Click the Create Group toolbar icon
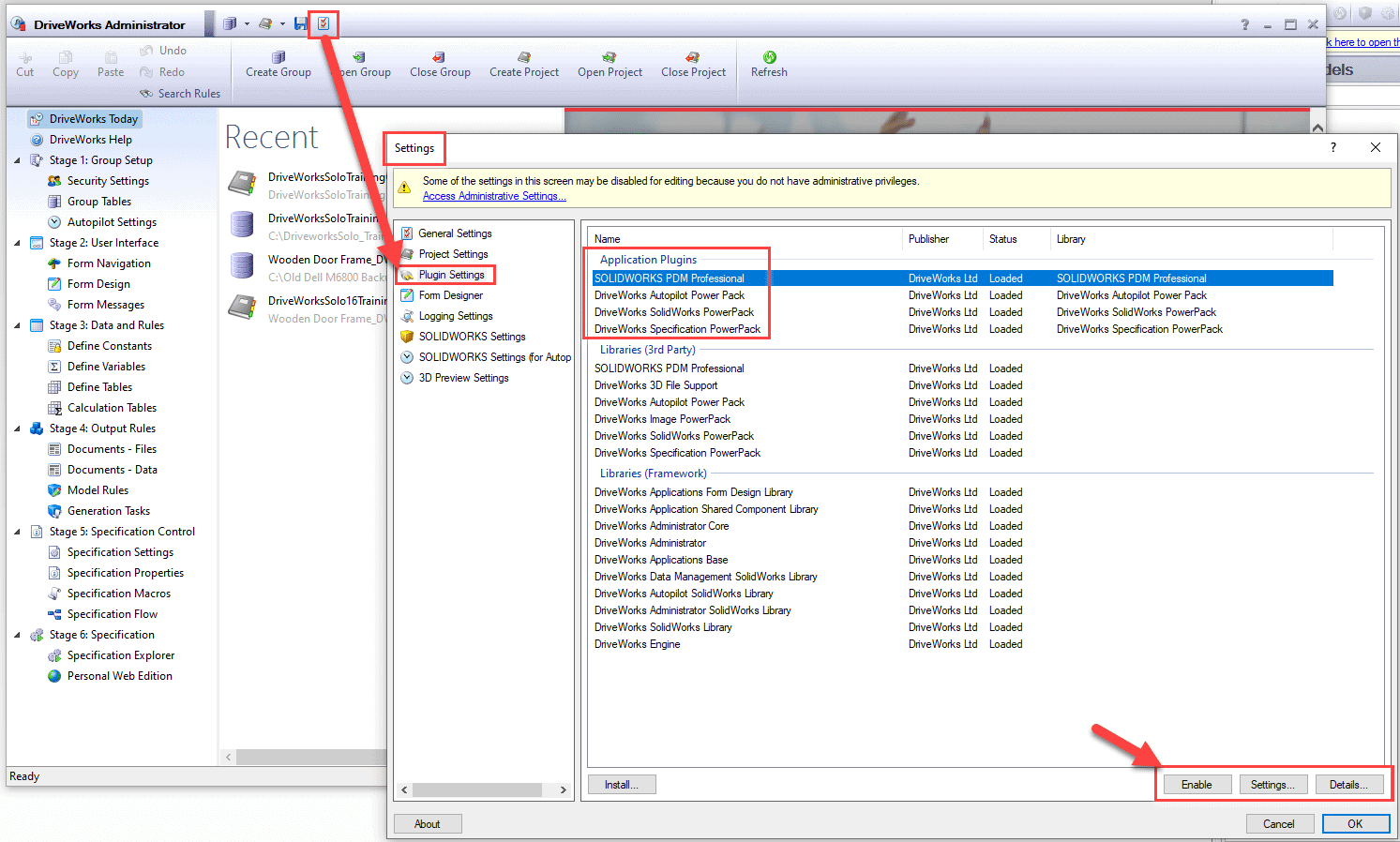The height and width of the screenshot is (842, 1400). 278,57
